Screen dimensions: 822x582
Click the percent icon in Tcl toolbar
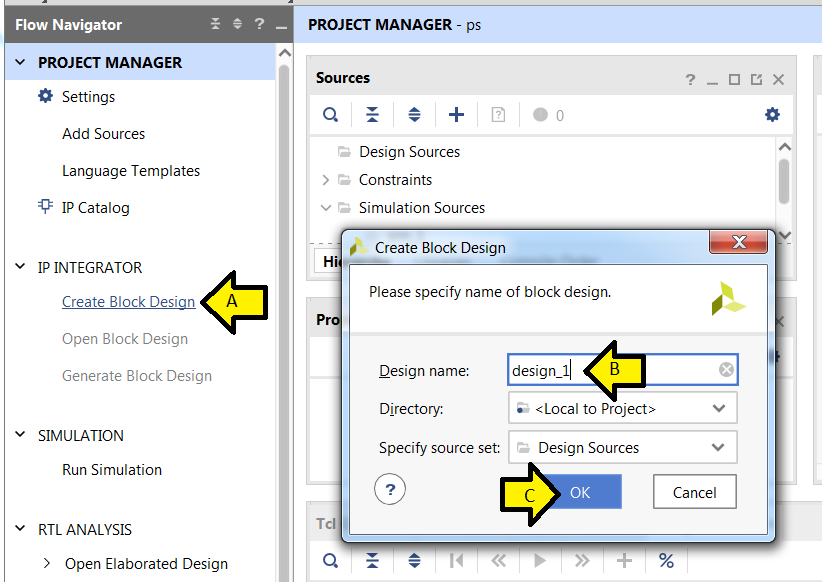pos(666,561)
